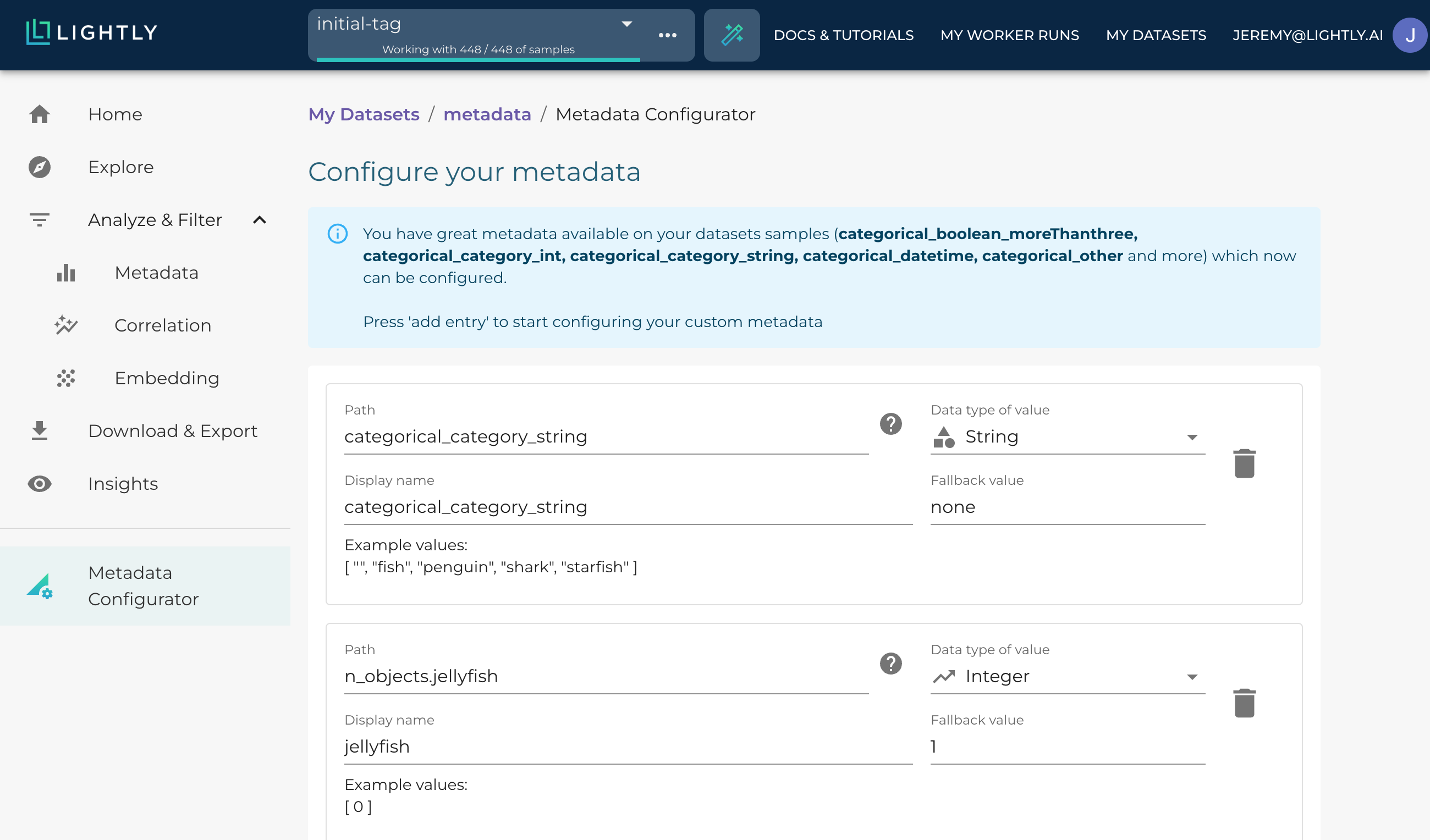The height and width of the screenshot is (840, 1430).
Task: Click the jellyfish display name field
Action: click(x=628, y=747)
